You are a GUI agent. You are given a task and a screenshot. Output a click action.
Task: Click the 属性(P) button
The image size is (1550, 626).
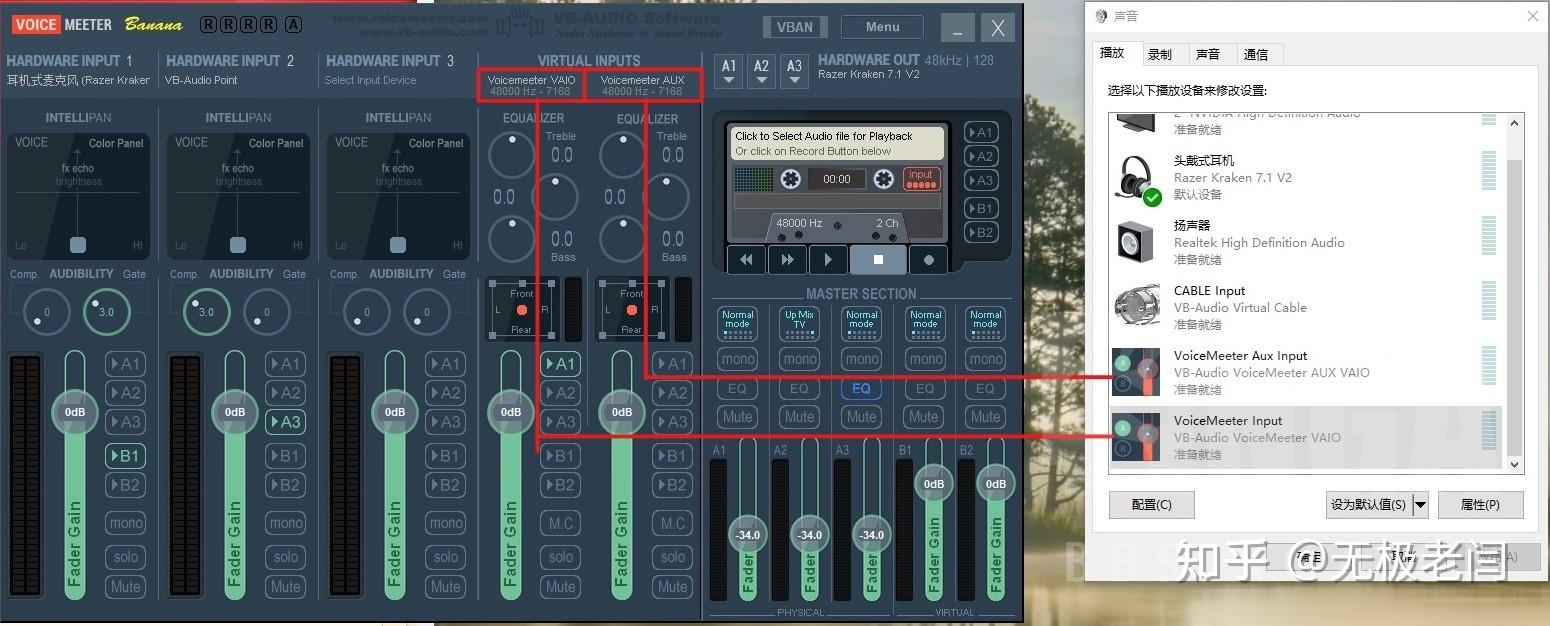[x=1481, y=504]
